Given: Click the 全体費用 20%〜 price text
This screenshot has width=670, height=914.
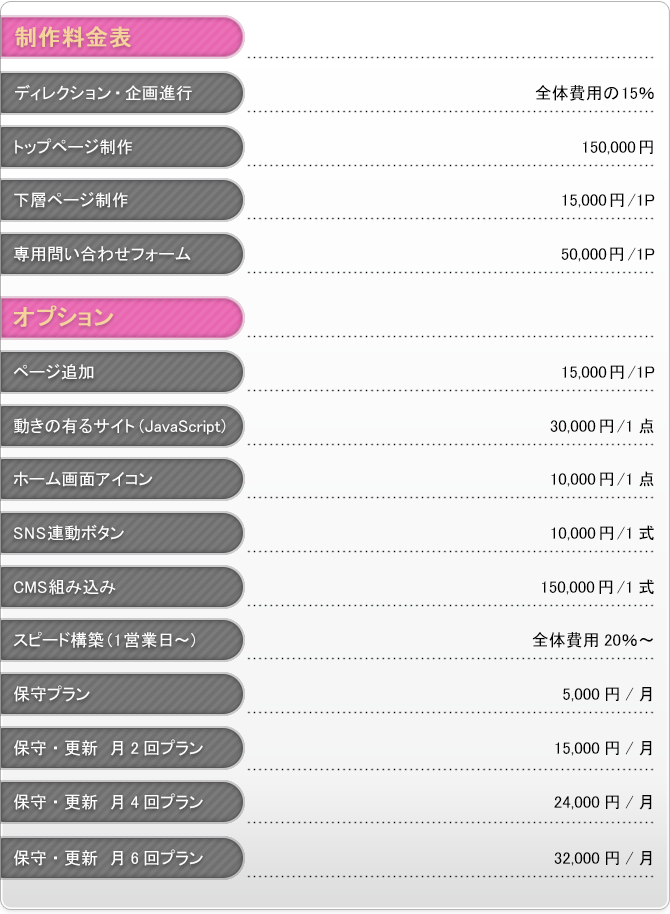Looking at the screenshot, I should pos(592,640).
